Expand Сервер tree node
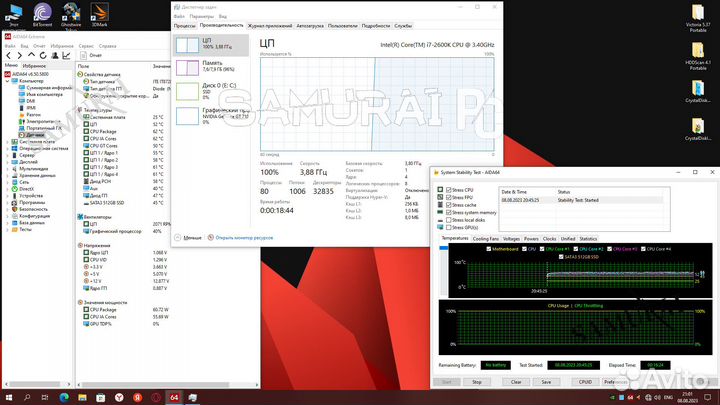This screenshot has width=720, height=405. point(7,155)
